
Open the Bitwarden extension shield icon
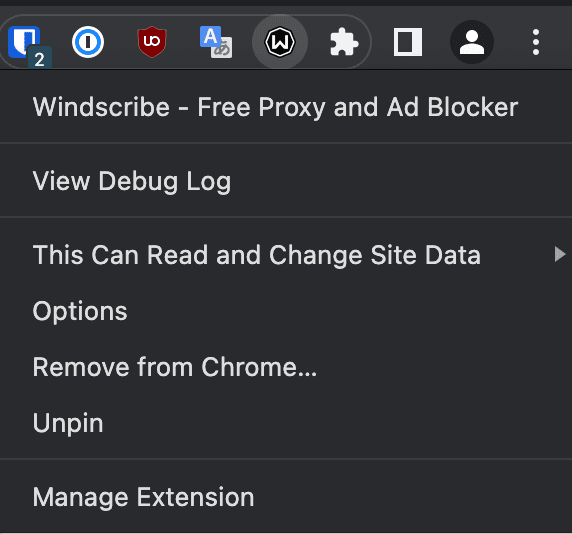[x=23, y=41]
